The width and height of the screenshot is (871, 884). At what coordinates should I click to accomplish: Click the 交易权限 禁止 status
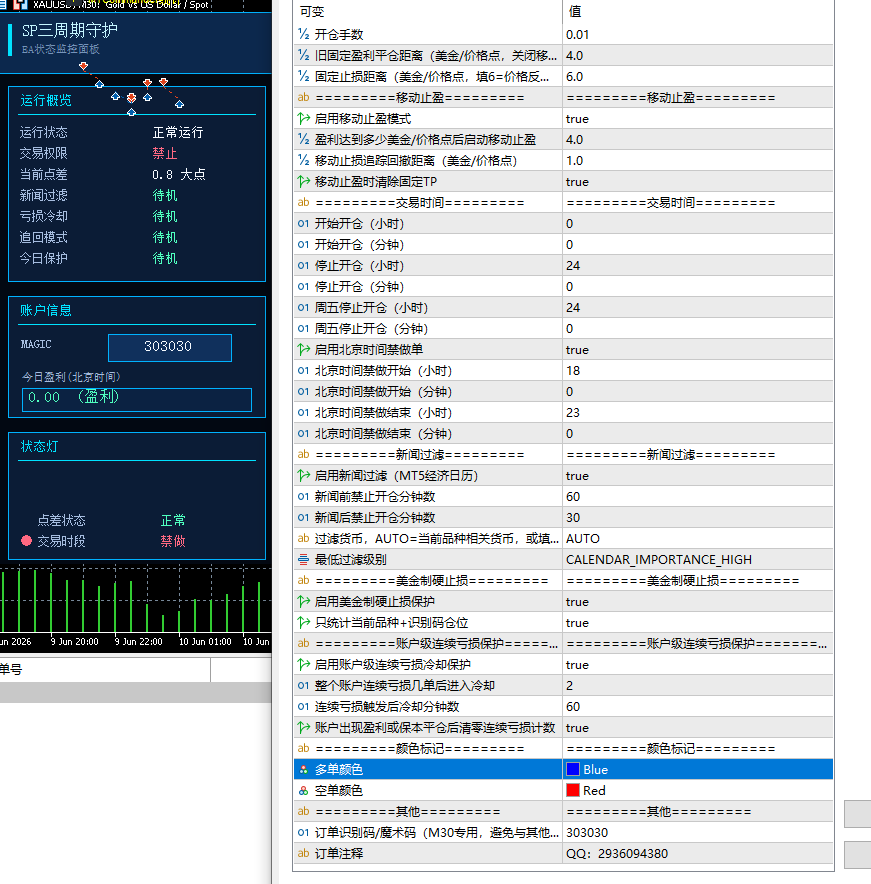[165, 153]
